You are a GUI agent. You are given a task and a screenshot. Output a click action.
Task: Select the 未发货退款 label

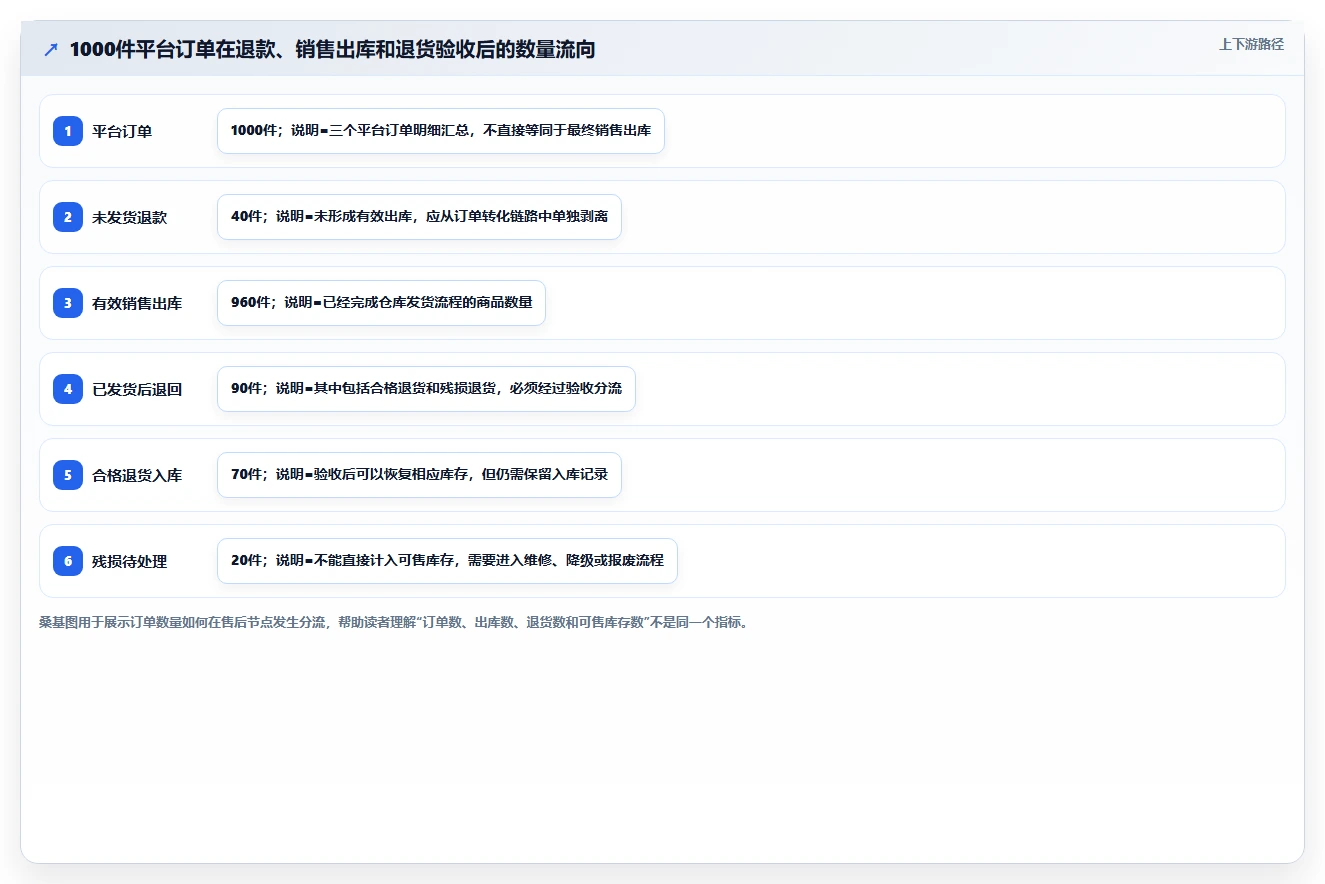[x=130, y=217]
